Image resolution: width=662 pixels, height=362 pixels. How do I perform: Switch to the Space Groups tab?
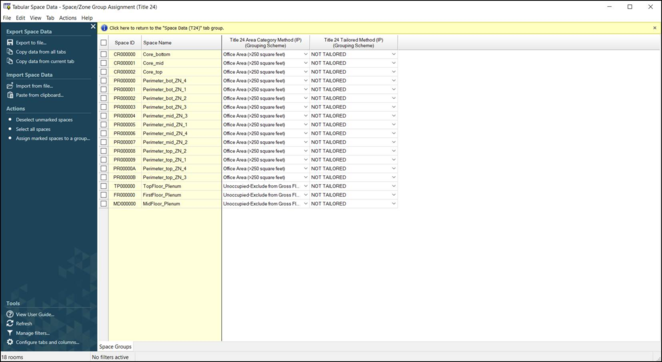[x=115, y=346]
